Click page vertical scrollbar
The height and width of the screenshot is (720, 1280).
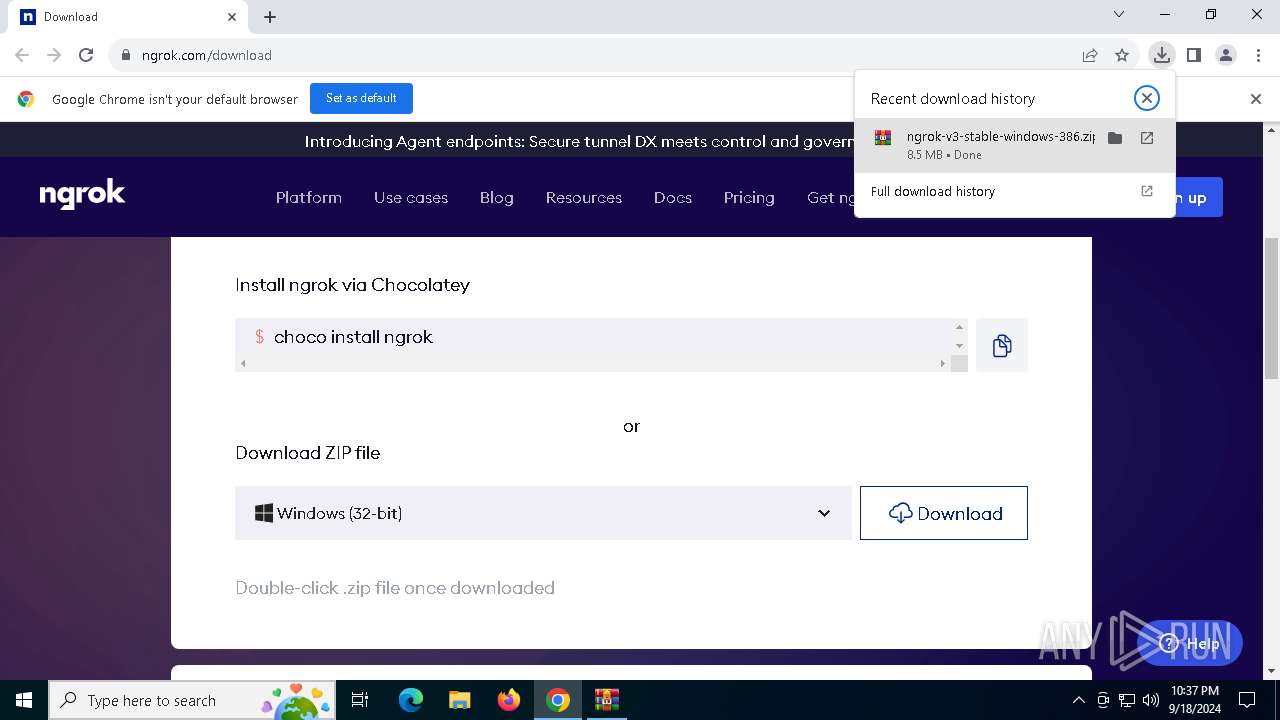pos(1272,308)
